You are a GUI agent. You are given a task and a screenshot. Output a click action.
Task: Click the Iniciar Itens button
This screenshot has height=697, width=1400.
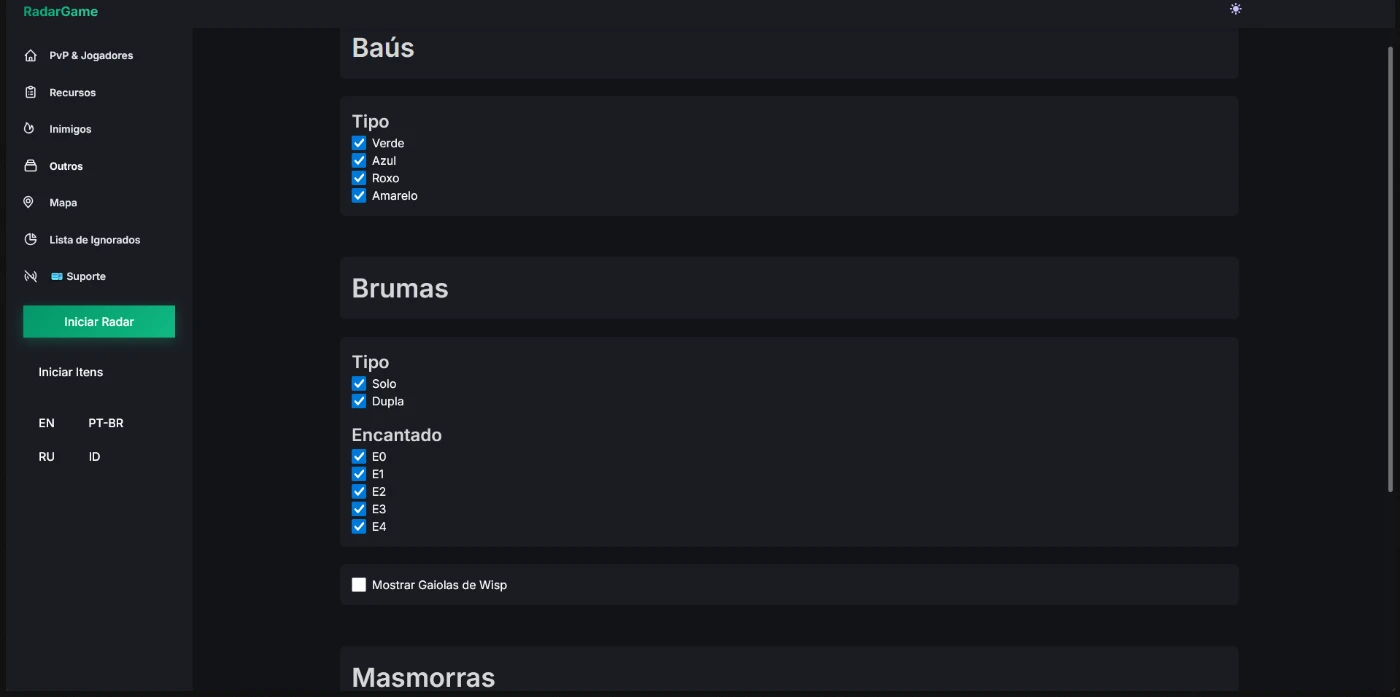coord(71,372)
